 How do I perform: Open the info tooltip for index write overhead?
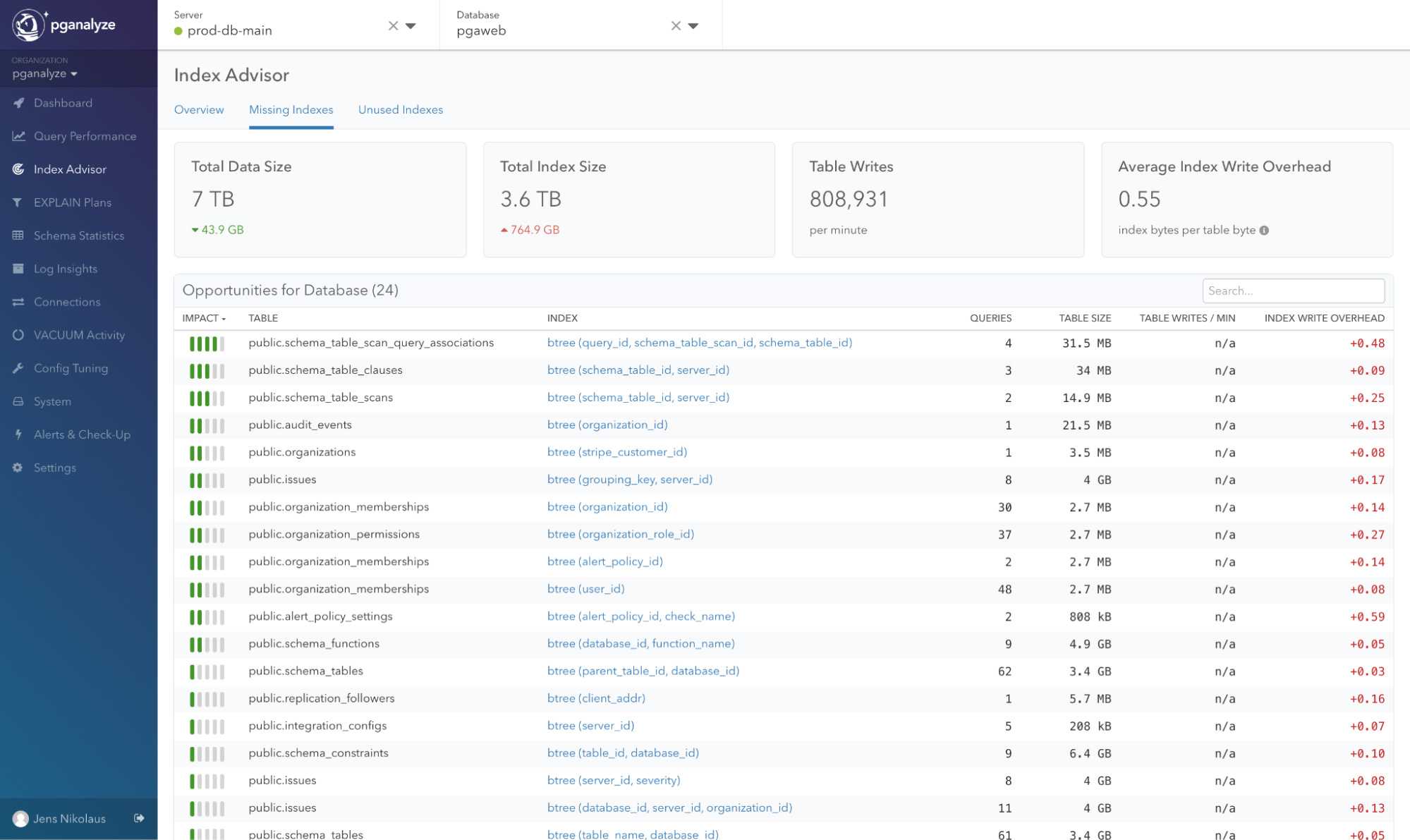point(1264,229)
